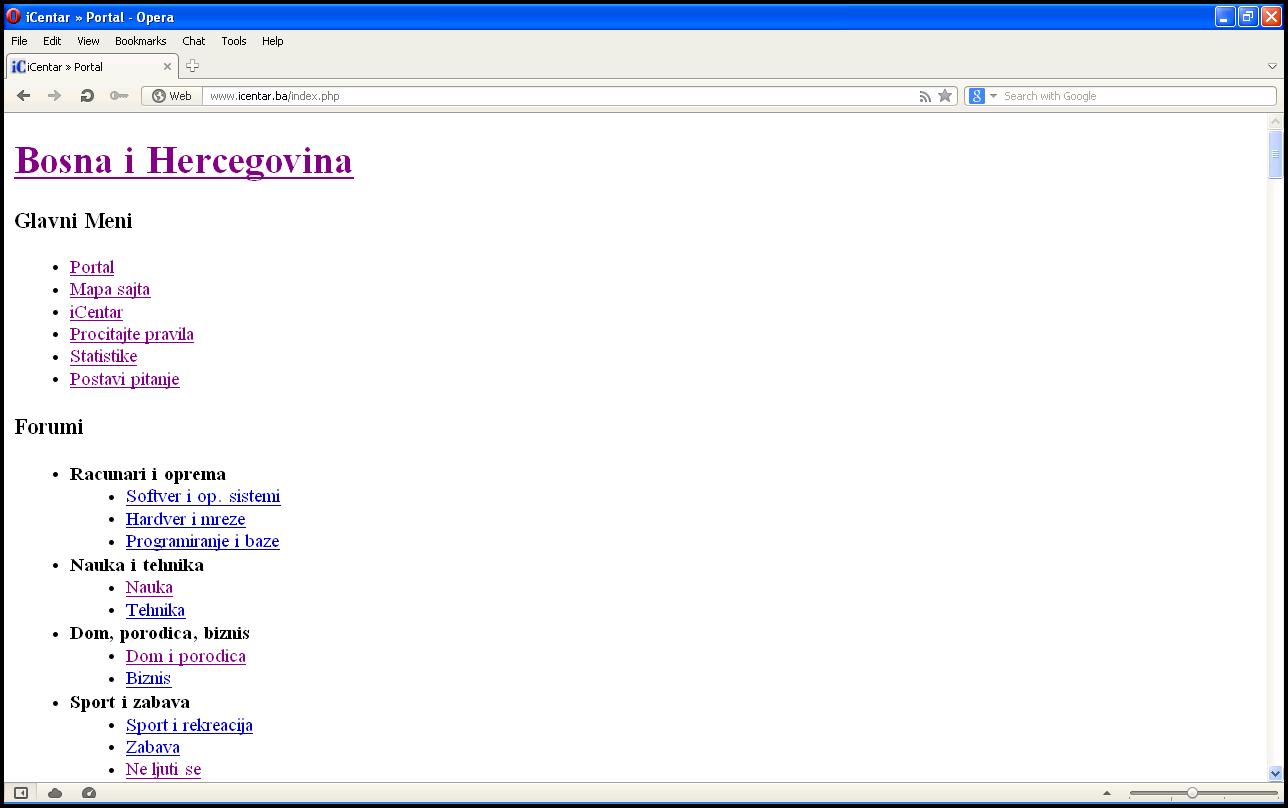This screenshot has height=808, width=1288.
Task: Enable Opera Turbo via speedometer icon
Action: pyautogui.click(x=89, y=793)
